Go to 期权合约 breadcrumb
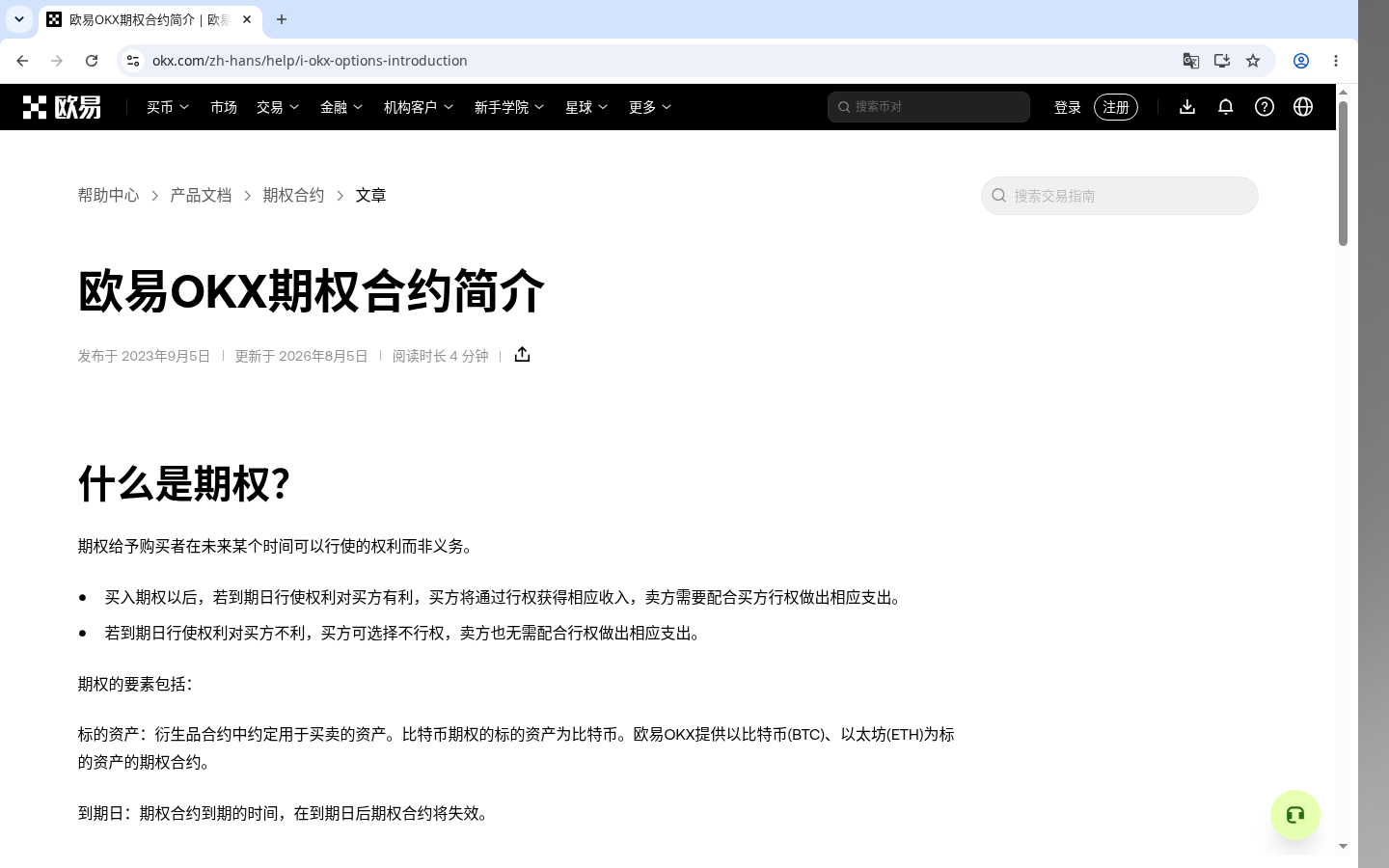The image size is (1389, 868). tap(293, 195)
